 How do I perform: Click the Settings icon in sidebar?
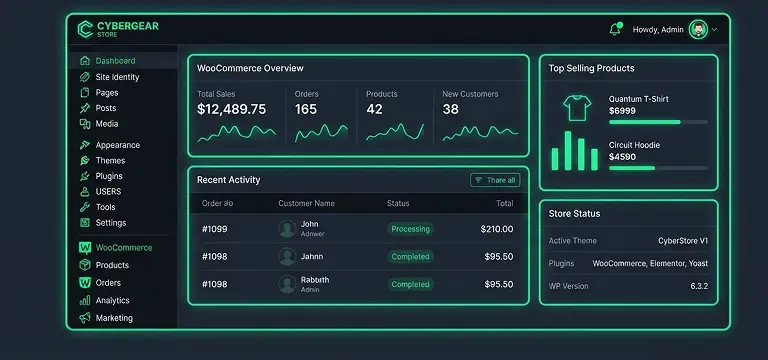coord(85,223)
